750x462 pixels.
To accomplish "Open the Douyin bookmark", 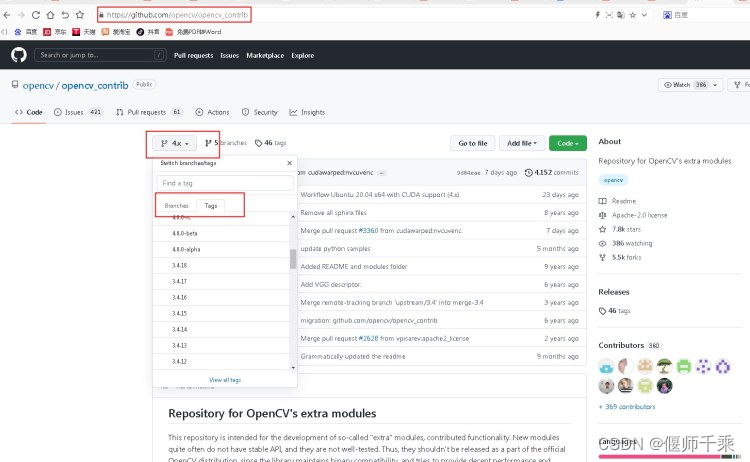I will [x=147, y=32].
